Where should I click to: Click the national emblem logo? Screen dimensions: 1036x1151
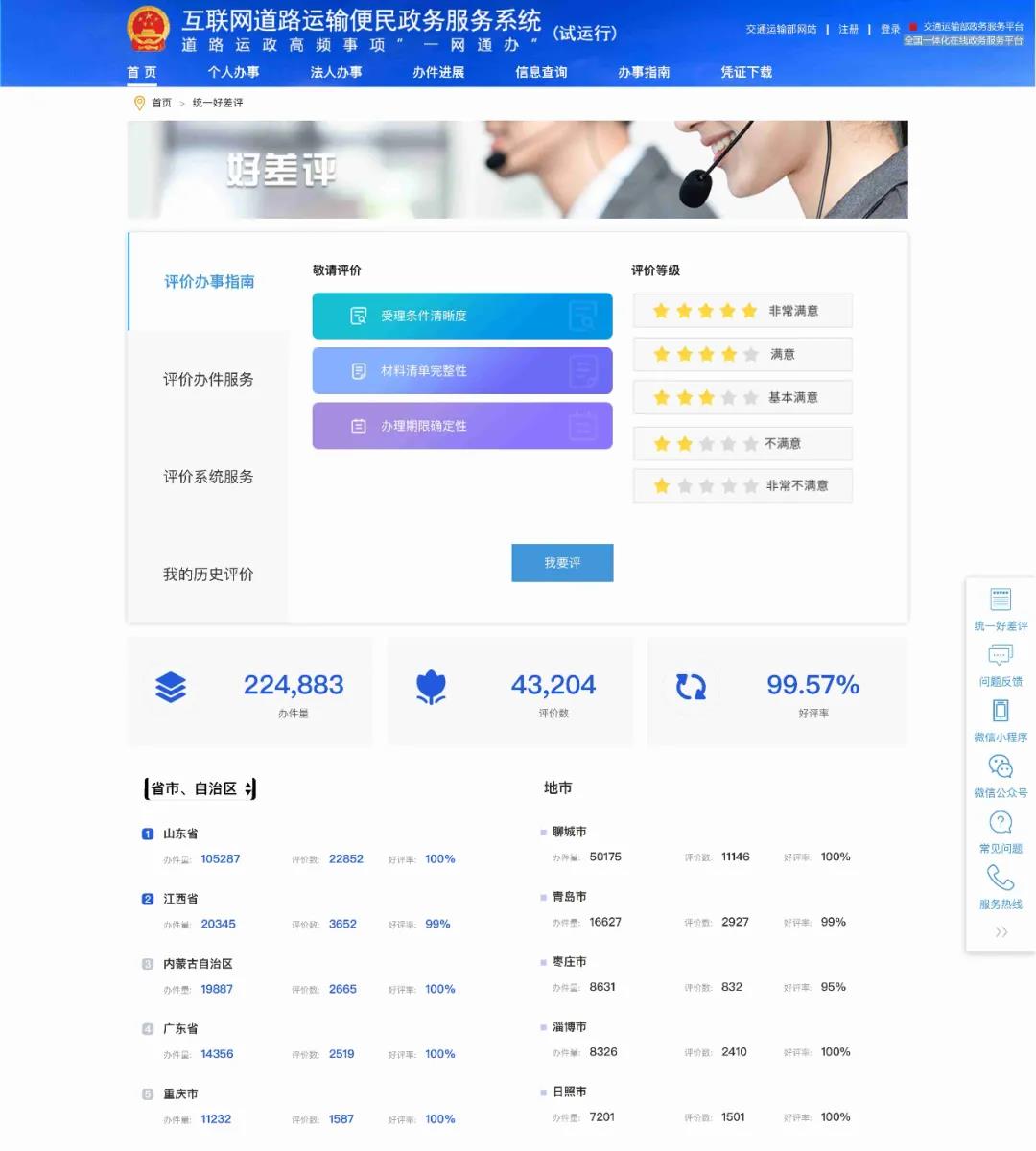coord(149,30)
